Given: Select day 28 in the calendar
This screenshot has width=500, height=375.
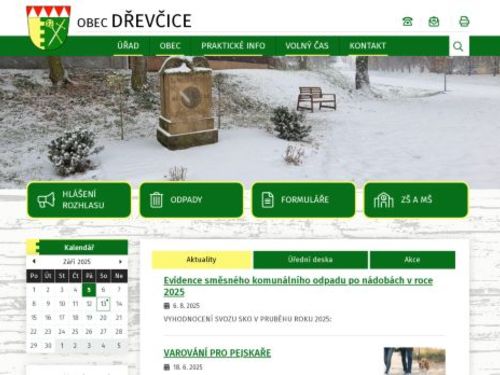Looking at the screenshot, I should (x=119, y=332).
